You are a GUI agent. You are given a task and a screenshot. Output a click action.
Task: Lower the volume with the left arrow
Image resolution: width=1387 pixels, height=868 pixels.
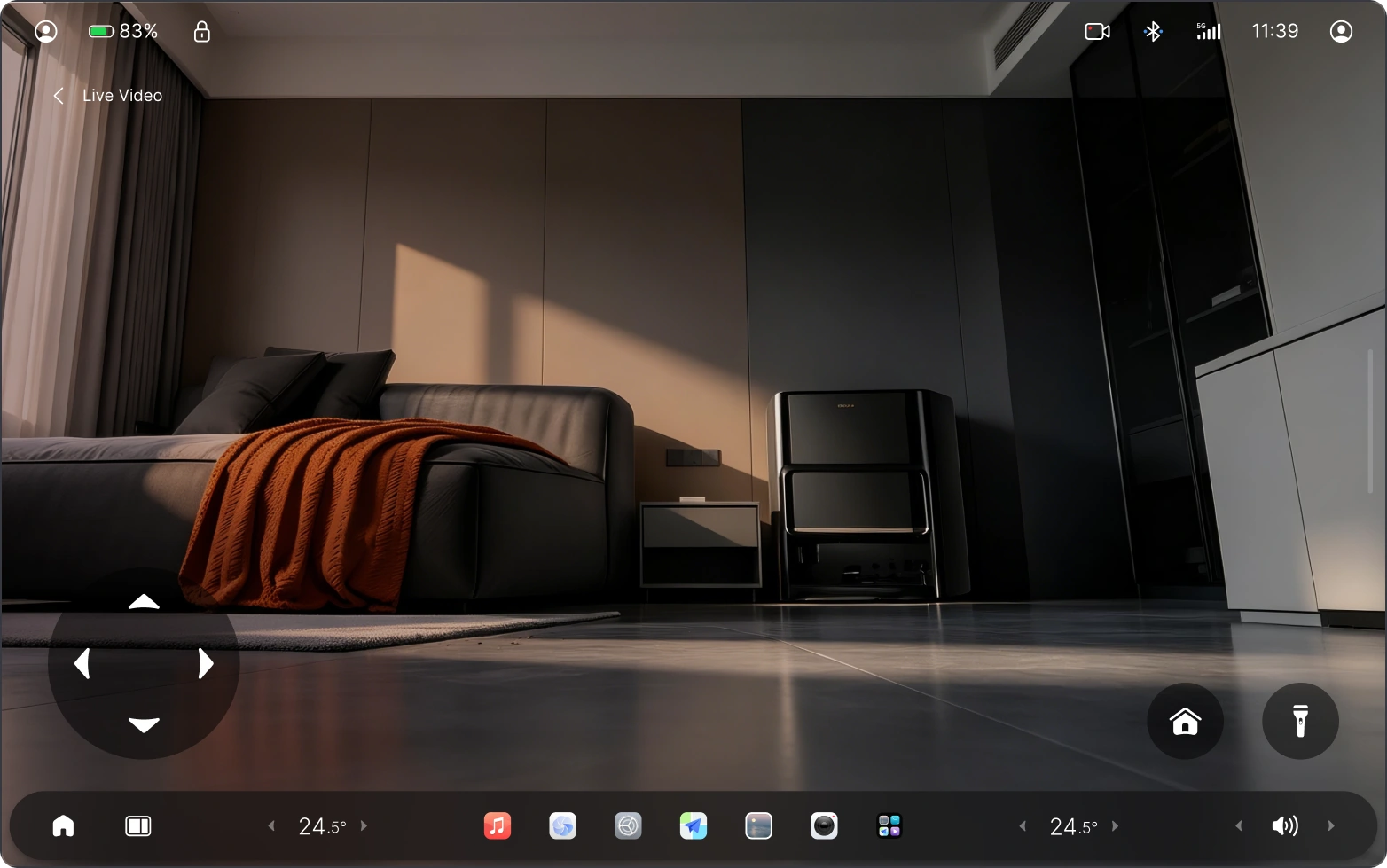coord(1239,826)
